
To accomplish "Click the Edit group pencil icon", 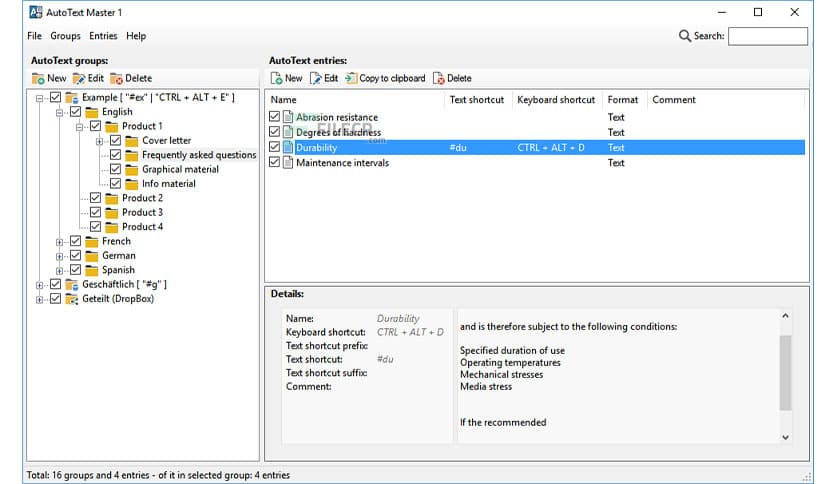I will (x=79, y=78).
